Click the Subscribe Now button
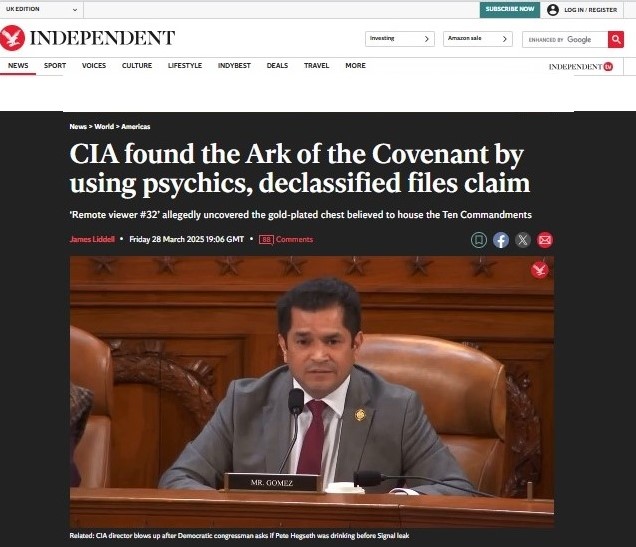This screenshot has height=547, width=636. (x=510, y=9)
